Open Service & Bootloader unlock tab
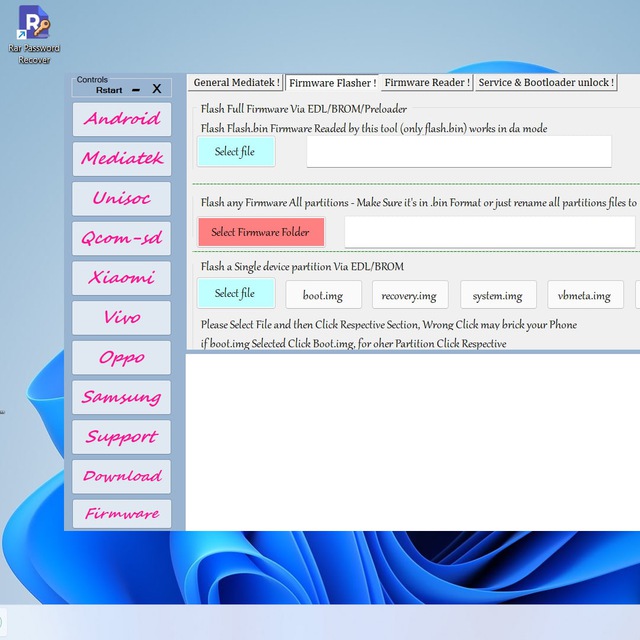This screenshot has width=640, height=640. pos(546,82)
